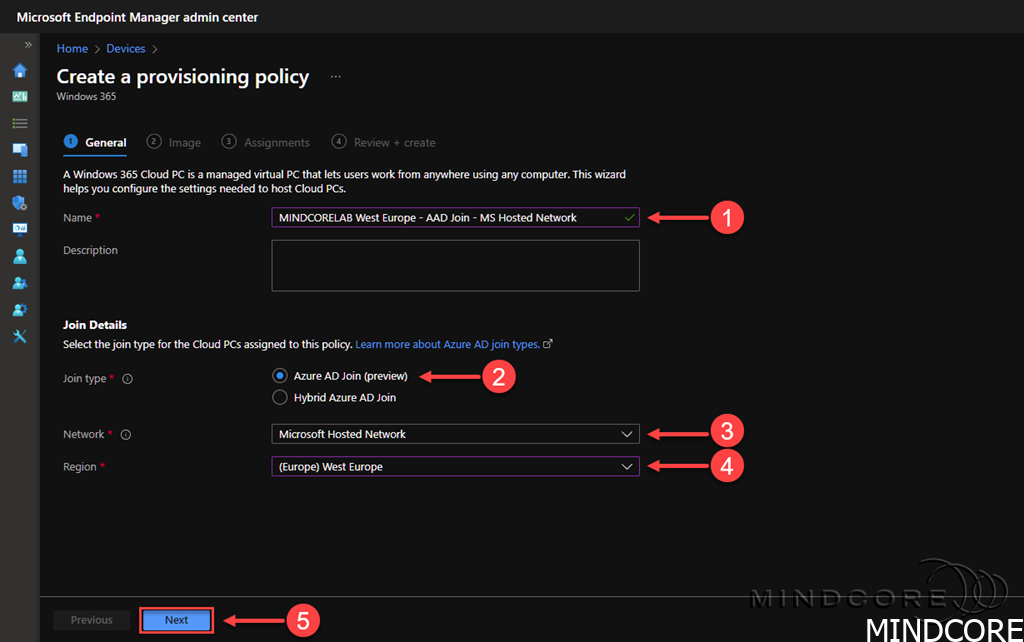Open Reports monitor icon in sidebar
Image resolution: width=1024 pixels, height=642 pixels.
(19, 229)
